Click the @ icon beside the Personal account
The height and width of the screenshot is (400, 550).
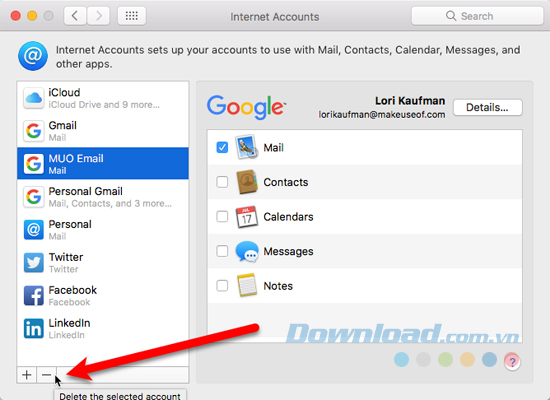pos(34,230)
